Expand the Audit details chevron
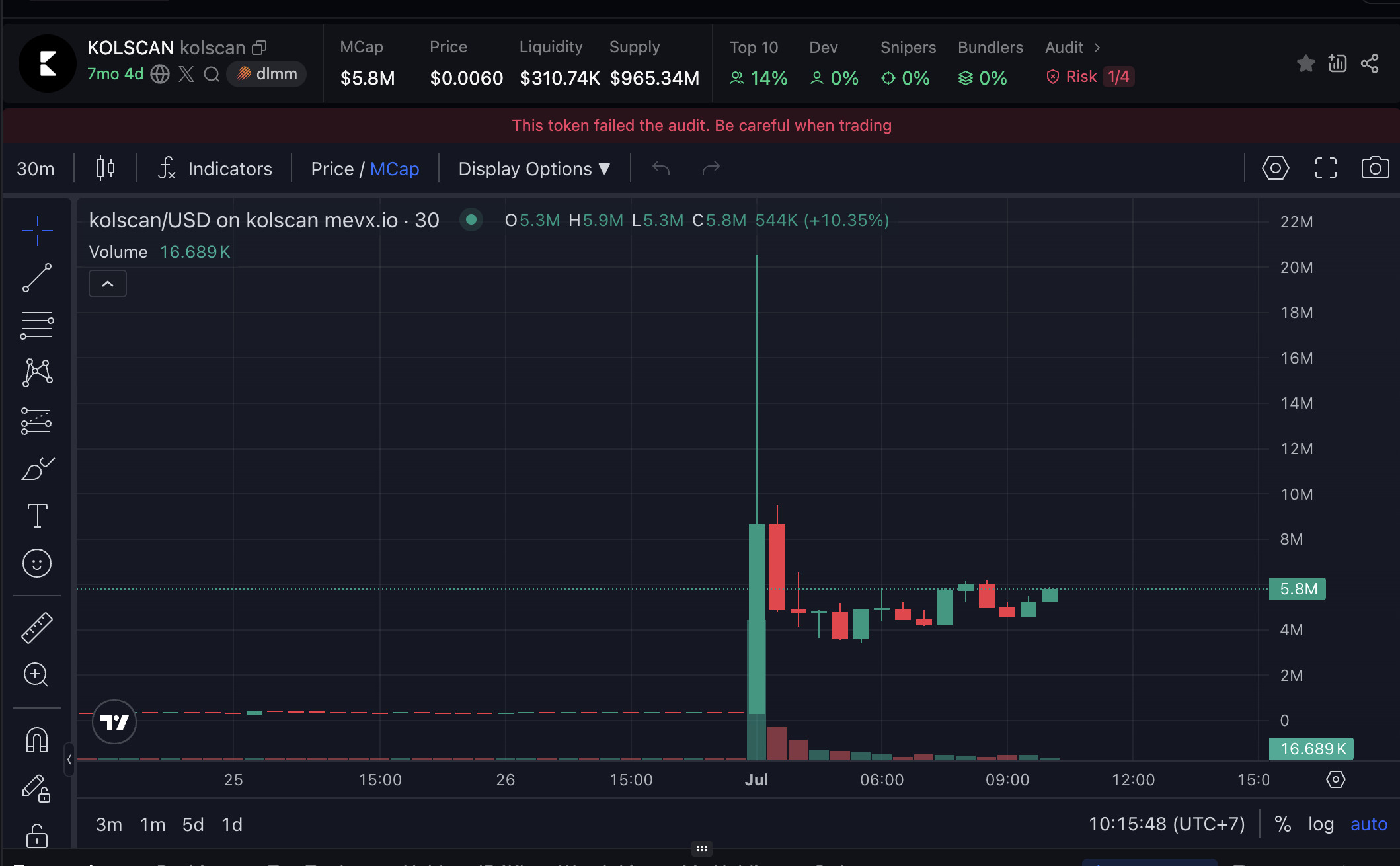The width and height of the screenshot is (1400, 866). point(1097,48)
